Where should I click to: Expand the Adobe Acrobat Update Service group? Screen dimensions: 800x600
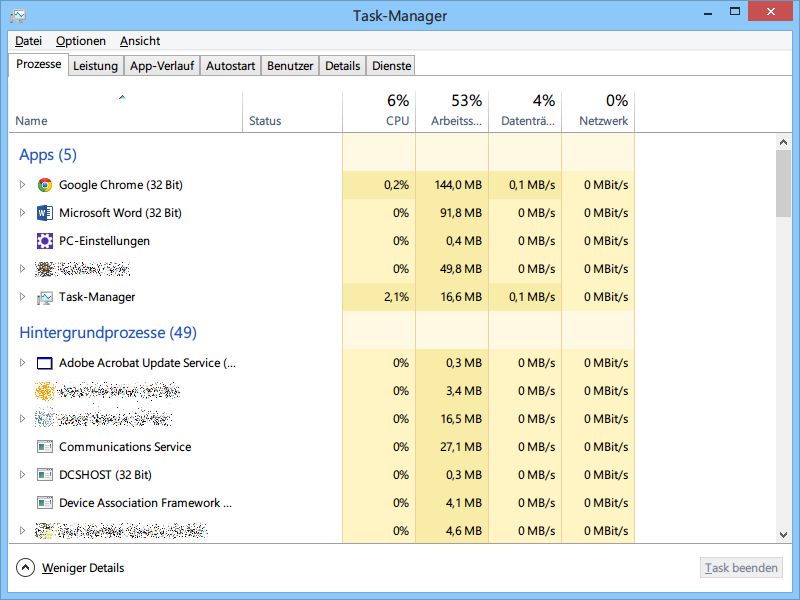[22, 362]
